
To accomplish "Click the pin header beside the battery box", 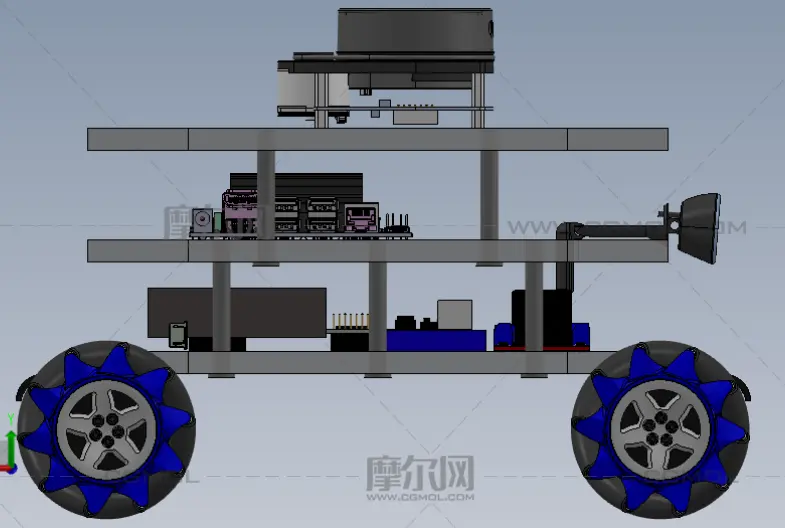I will [349, 320].
